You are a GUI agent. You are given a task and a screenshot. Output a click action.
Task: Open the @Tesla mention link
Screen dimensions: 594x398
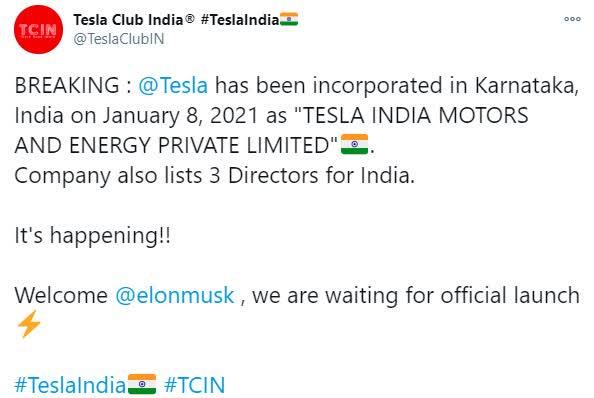(x=173, y=85)
